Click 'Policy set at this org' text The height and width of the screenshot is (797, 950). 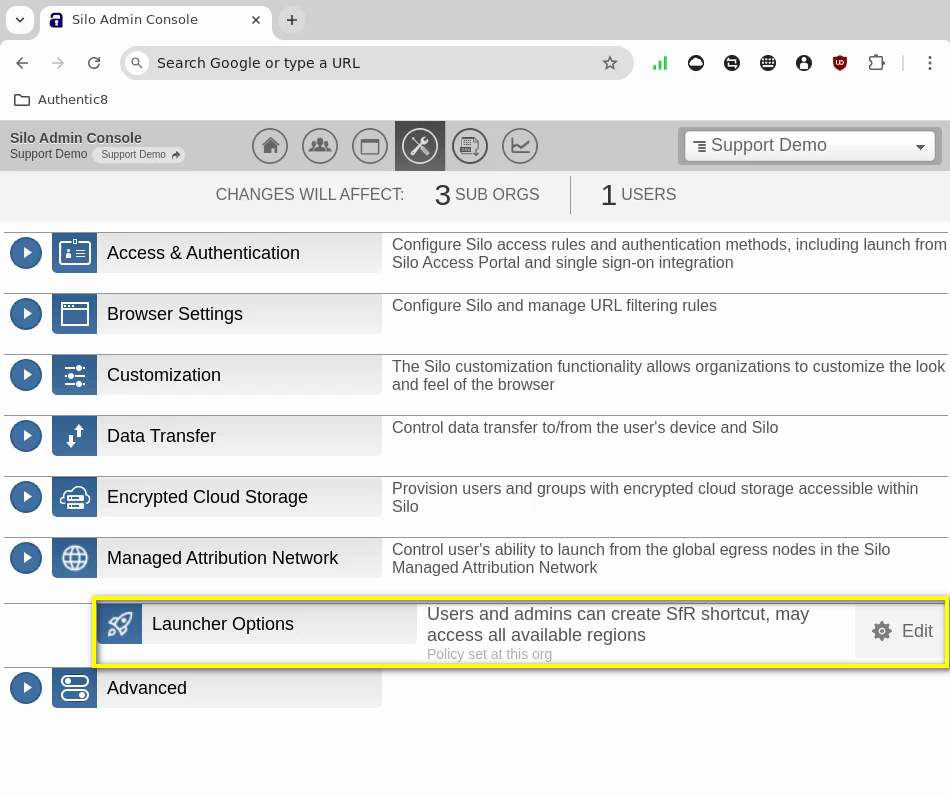click(490, 655)
